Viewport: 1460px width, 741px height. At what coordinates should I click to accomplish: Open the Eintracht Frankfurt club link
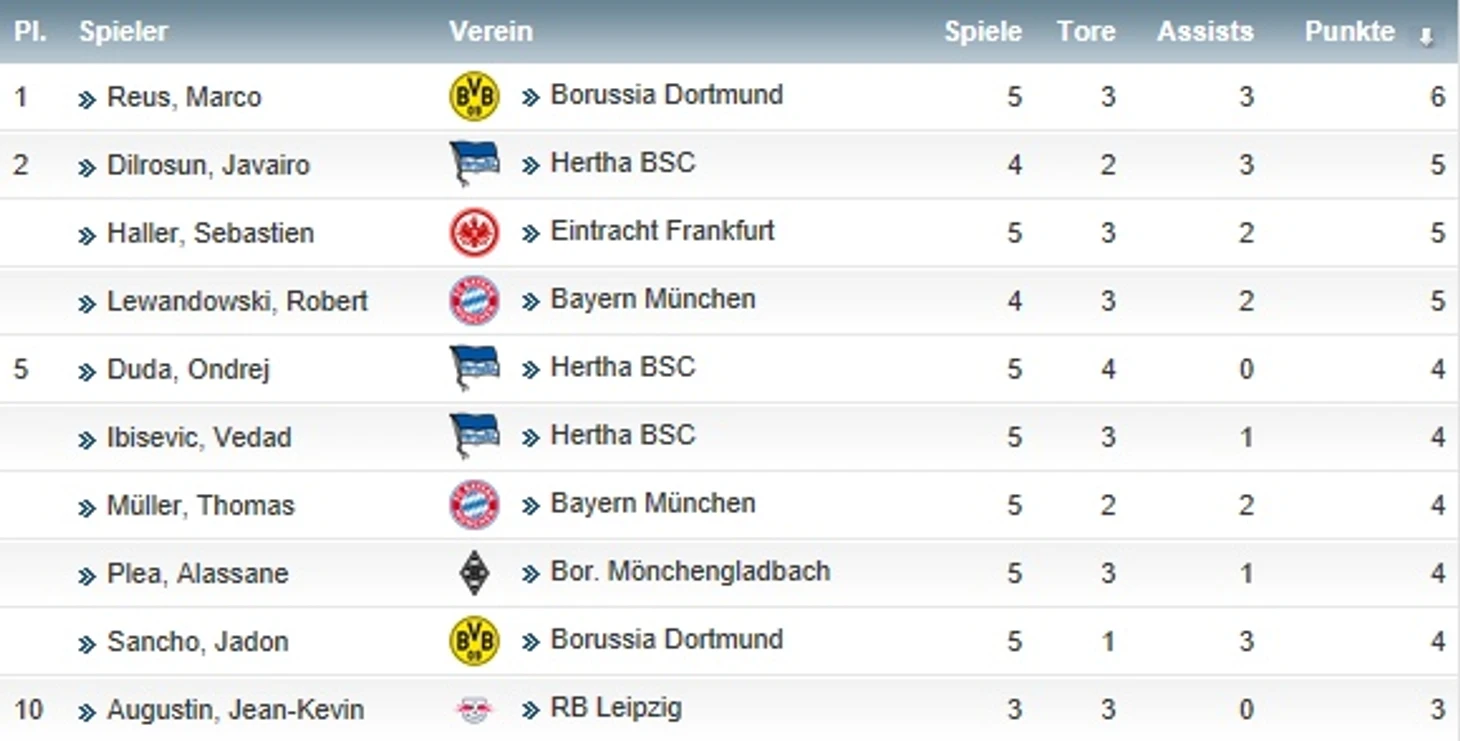point(662,231)
